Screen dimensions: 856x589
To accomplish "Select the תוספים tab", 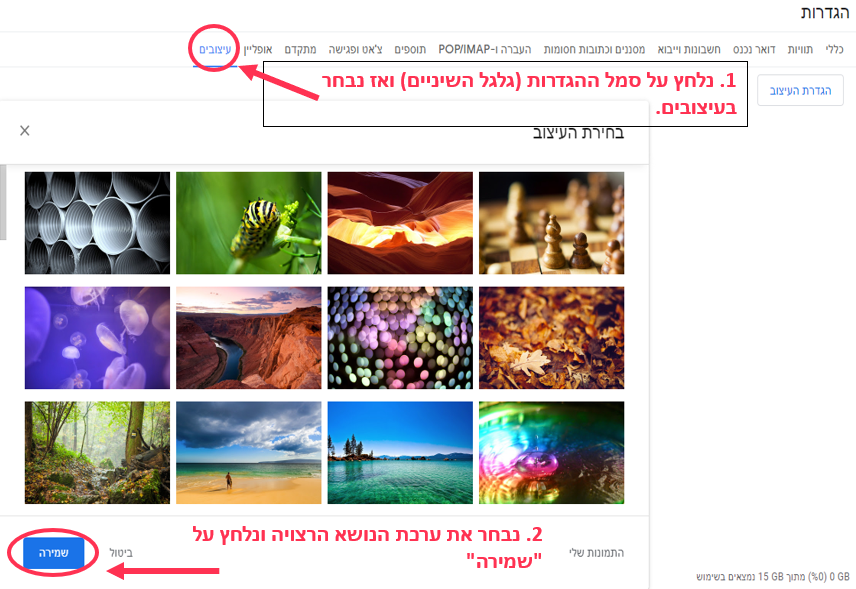I will pyautogui.click(x=410, y=50).
